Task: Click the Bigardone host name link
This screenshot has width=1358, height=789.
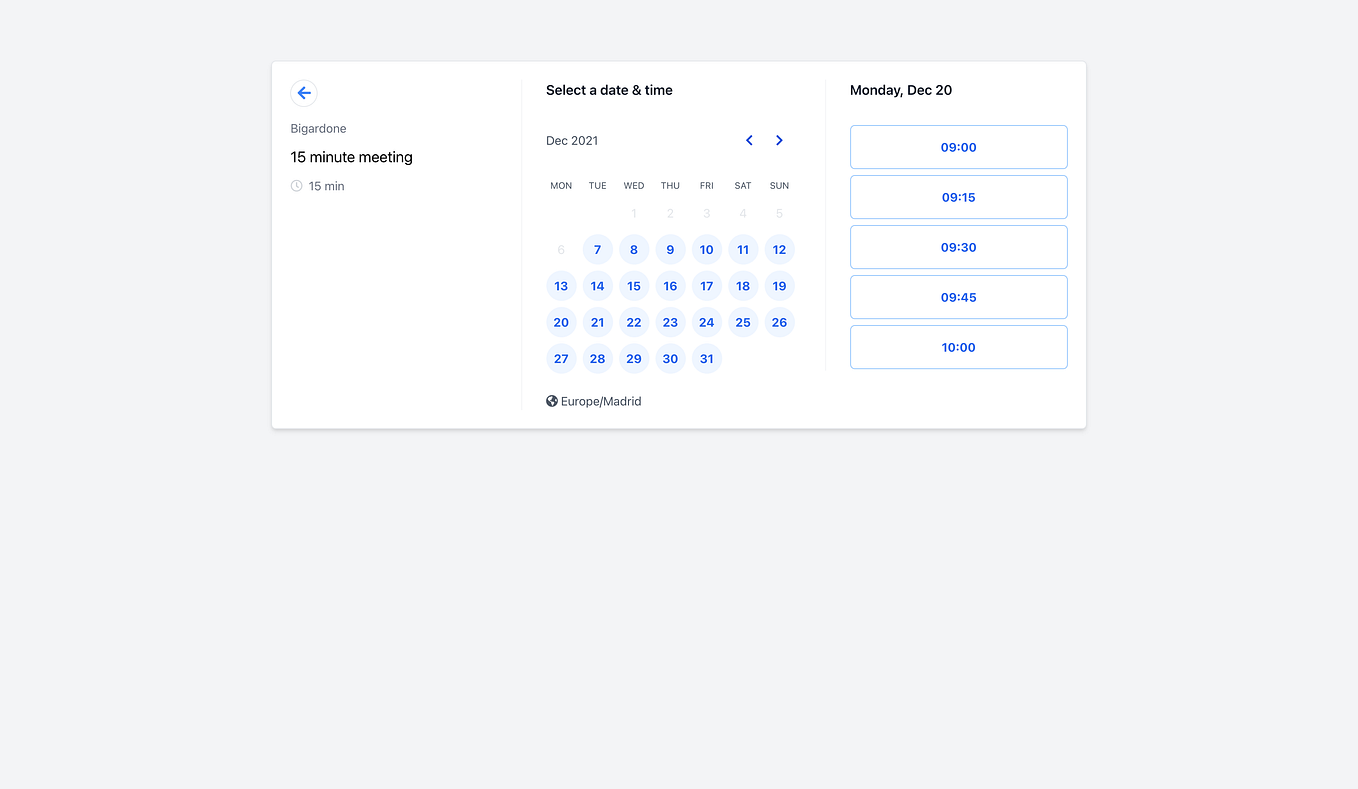Action: click(318, 128)
